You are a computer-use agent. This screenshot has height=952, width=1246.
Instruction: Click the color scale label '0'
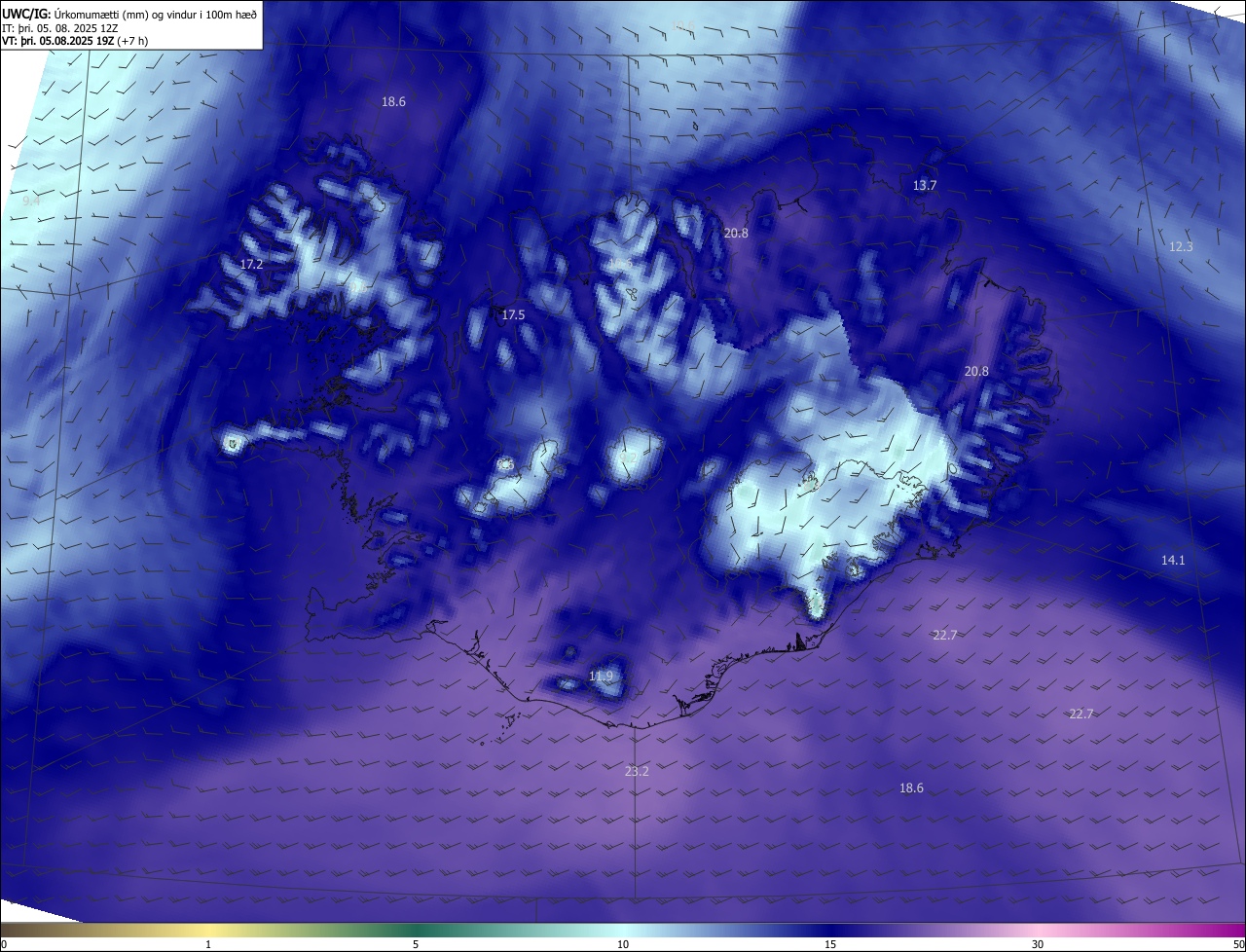(x=4, y=944)
